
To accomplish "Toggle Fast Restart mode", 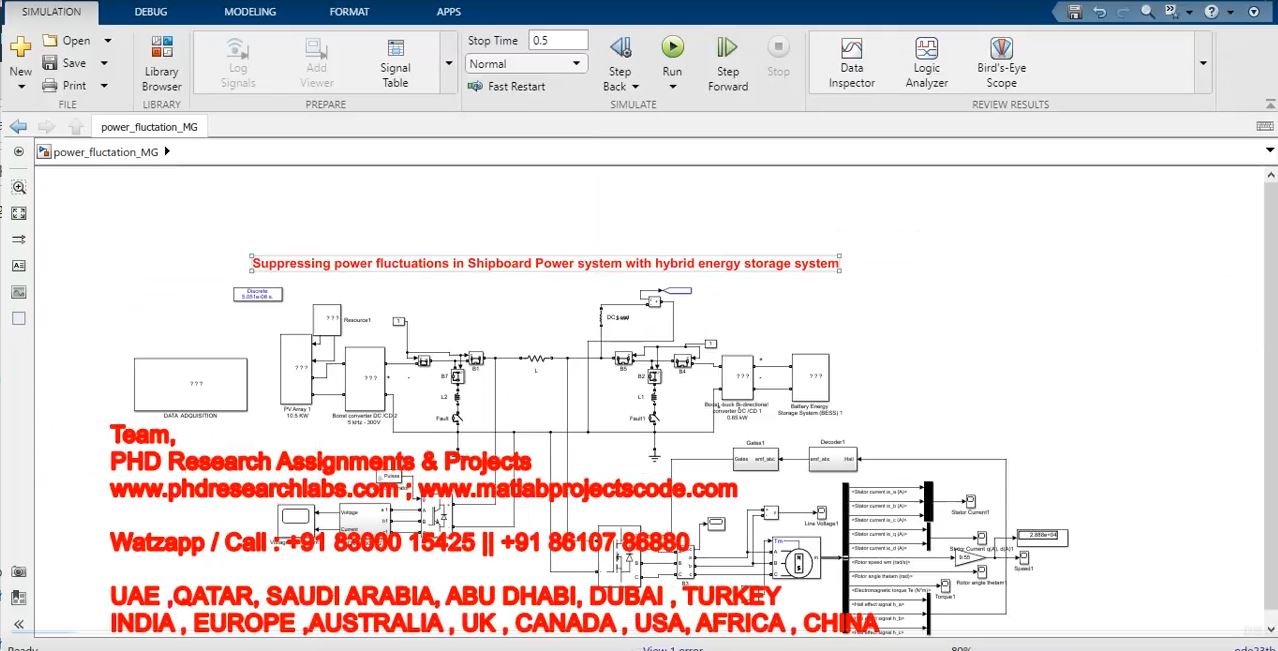I will coord(507,87).
